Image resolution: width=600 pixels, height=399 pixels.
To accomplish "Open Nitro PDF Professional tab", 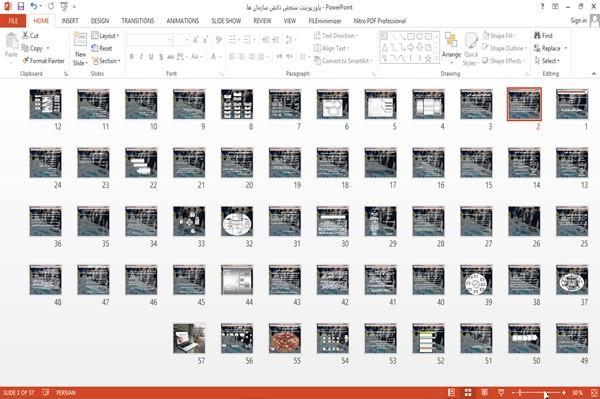I will tap(380, 21).
